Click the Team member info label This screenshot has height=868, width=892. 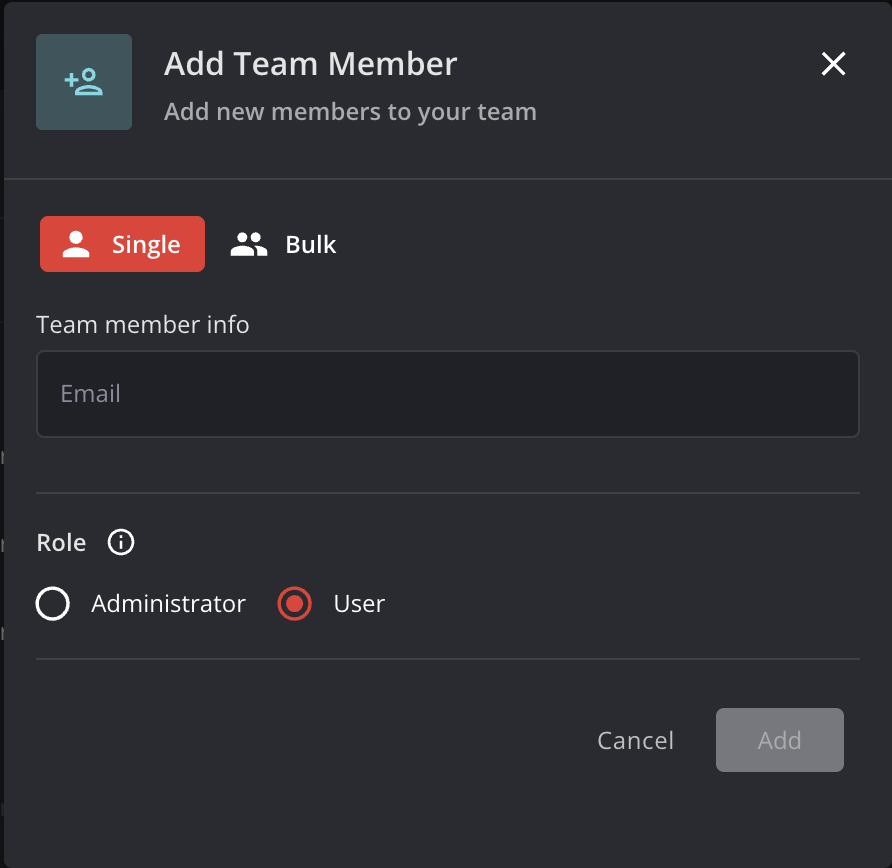pyautogui.click(x=143, y=325)
